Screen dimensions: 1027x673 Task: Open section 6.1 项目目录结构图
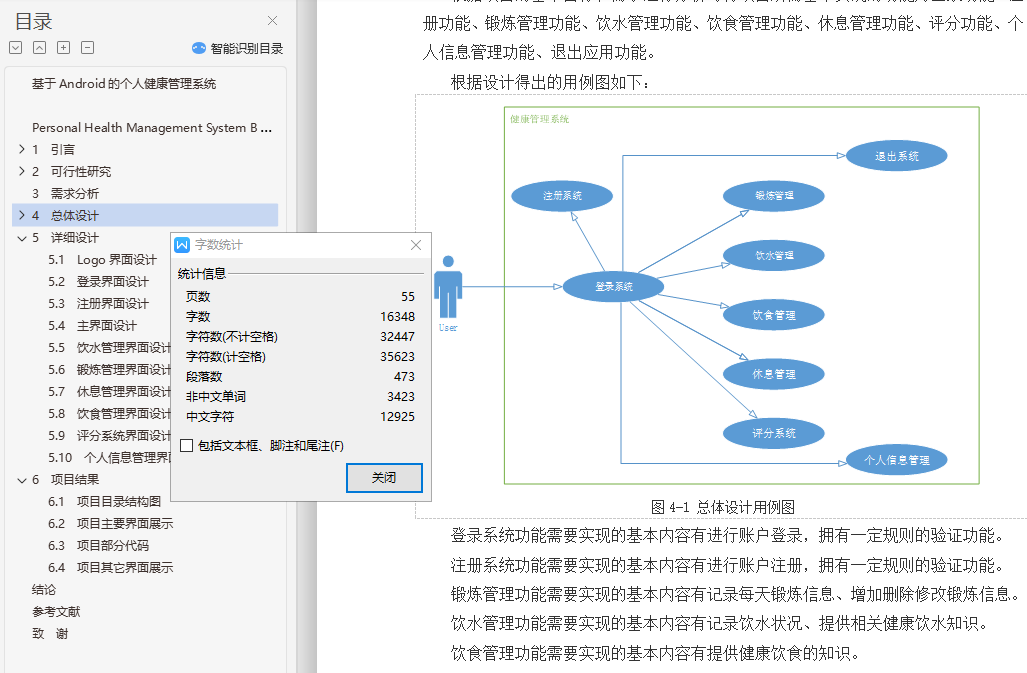tap(104, 501)
